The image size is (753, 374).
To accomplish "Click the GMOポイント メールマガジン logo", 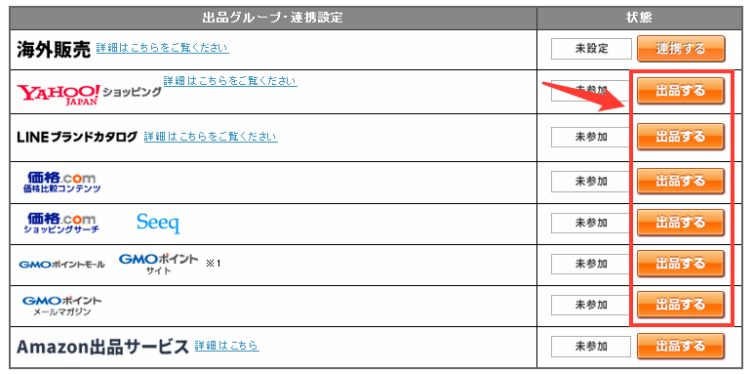I will point(62,306).
